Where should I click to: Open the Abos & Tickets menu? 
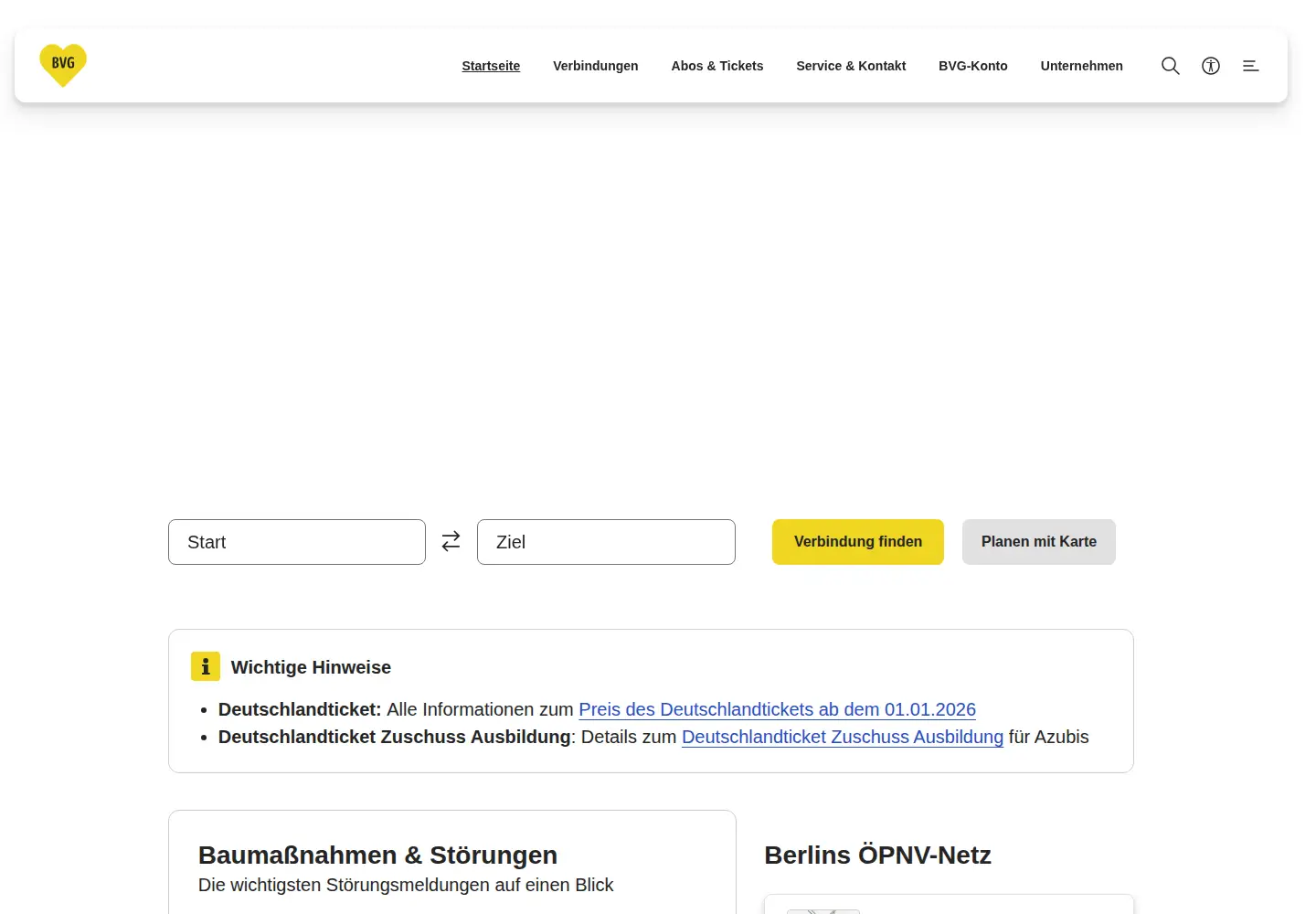pyautogui.click(x=717, y=66)
